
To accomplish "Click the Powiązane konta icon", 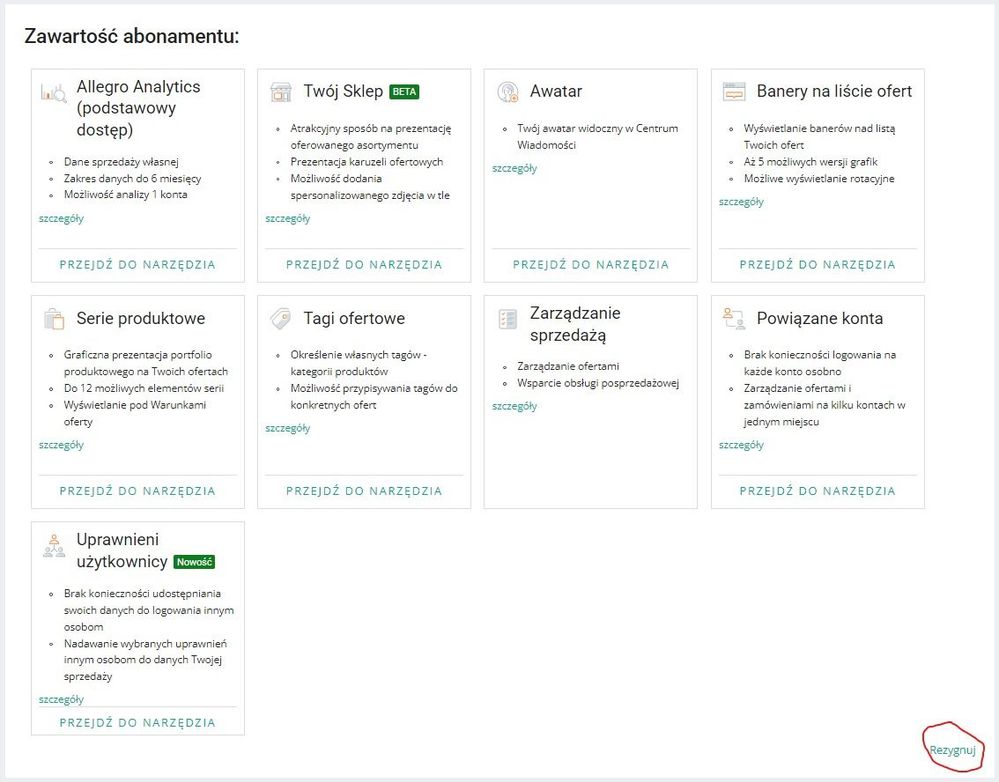I will [x=734, y=319].
